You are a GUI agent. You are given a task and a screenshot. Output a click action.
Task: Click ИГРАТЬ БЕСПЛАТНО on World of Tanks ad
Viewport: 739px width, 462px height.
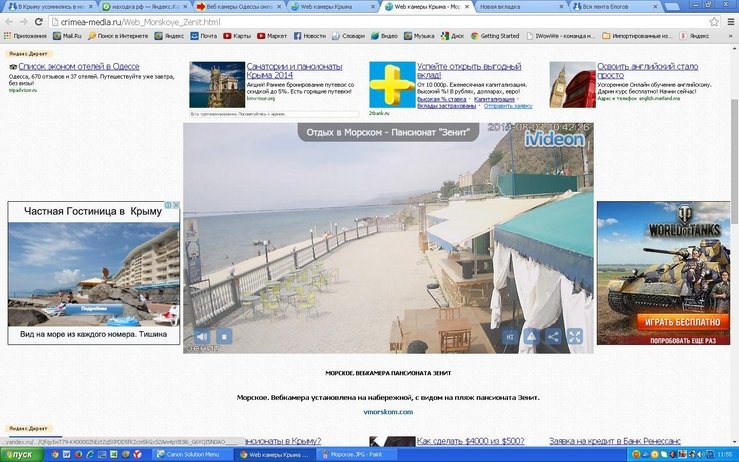coord(682,322)
